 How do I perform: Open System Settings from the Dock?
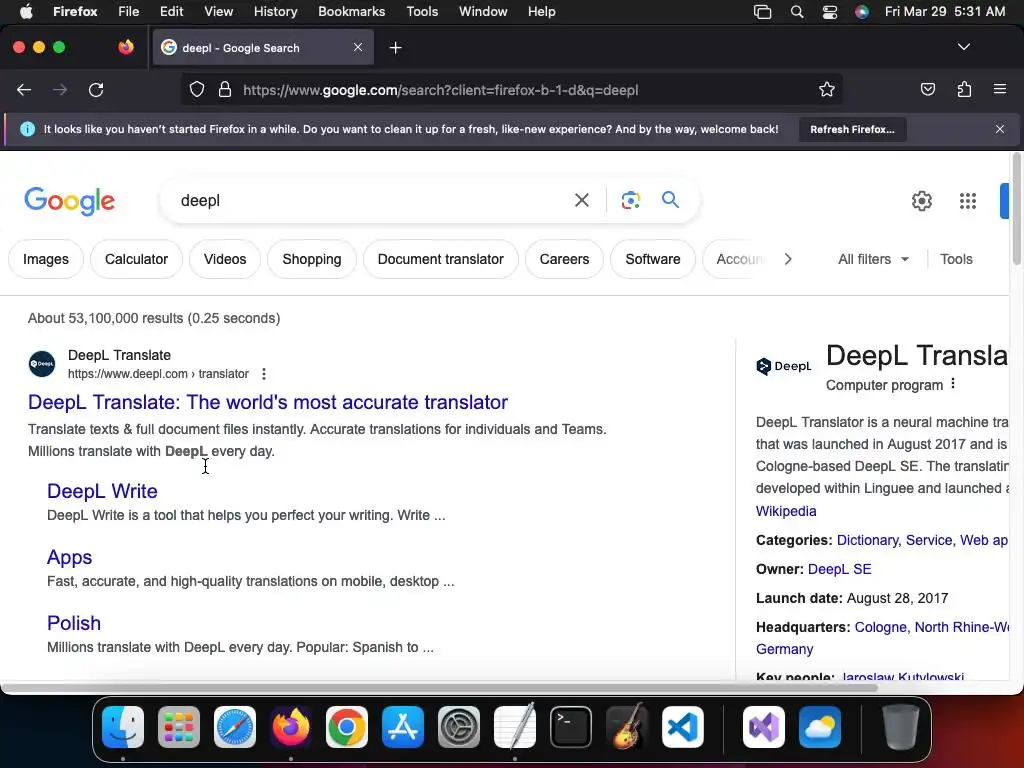(458, 727)
